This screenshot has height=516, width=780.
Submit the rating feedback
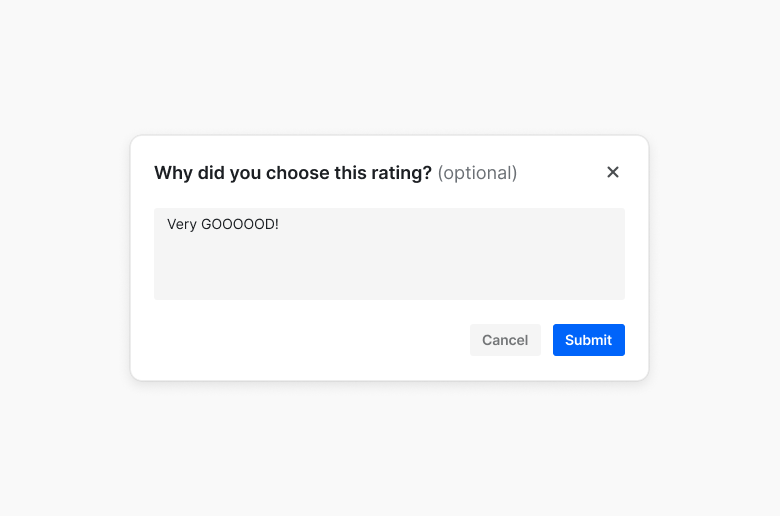(588, 340)
